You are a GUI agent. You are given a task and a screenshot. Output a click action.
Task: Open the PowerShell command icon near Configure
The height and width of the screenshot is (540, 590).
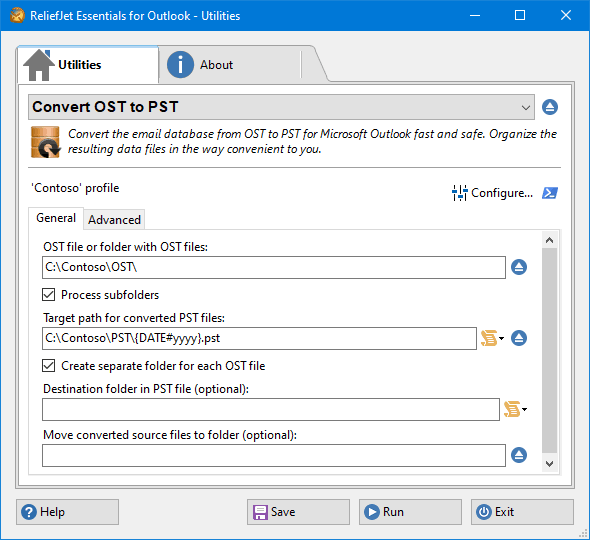(550, 193)
